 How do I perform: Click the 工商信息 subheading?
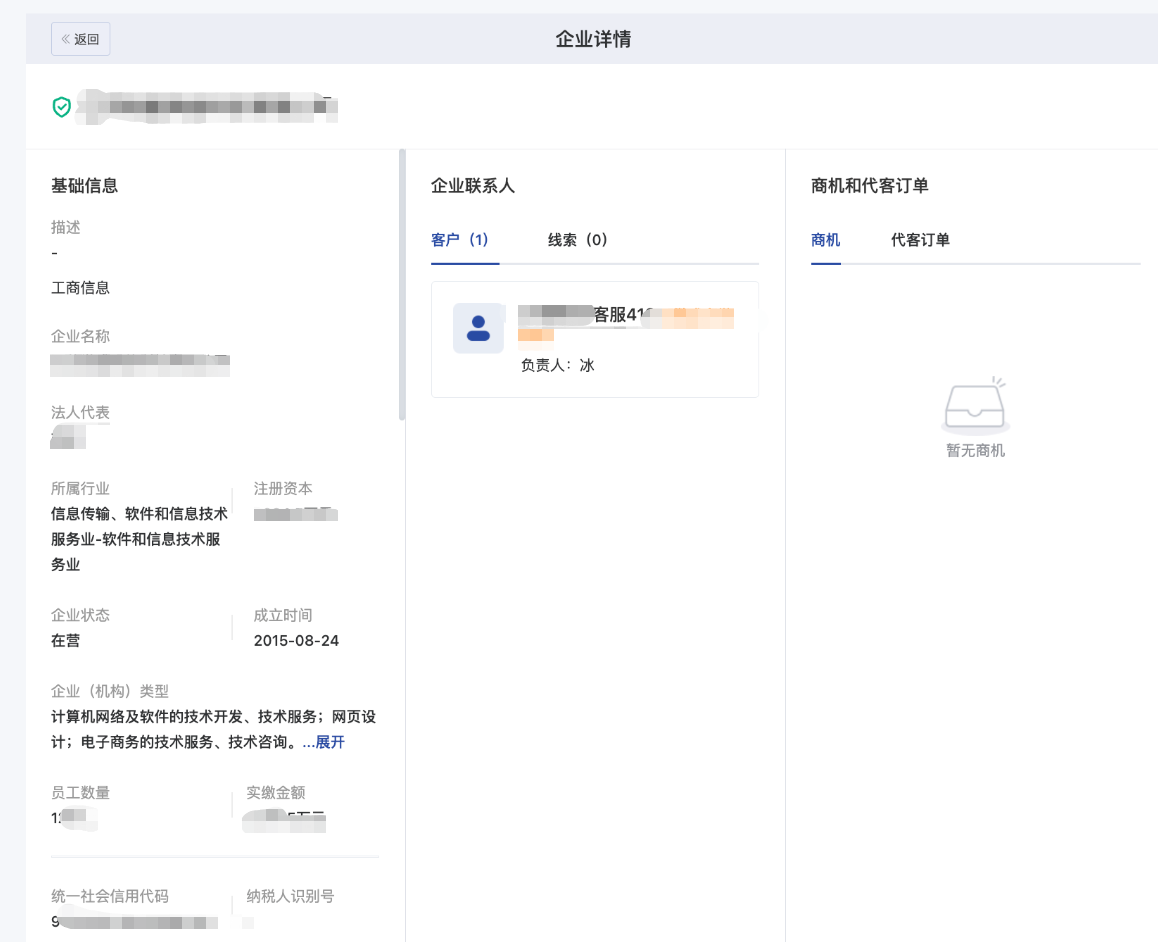click(80, 288)
